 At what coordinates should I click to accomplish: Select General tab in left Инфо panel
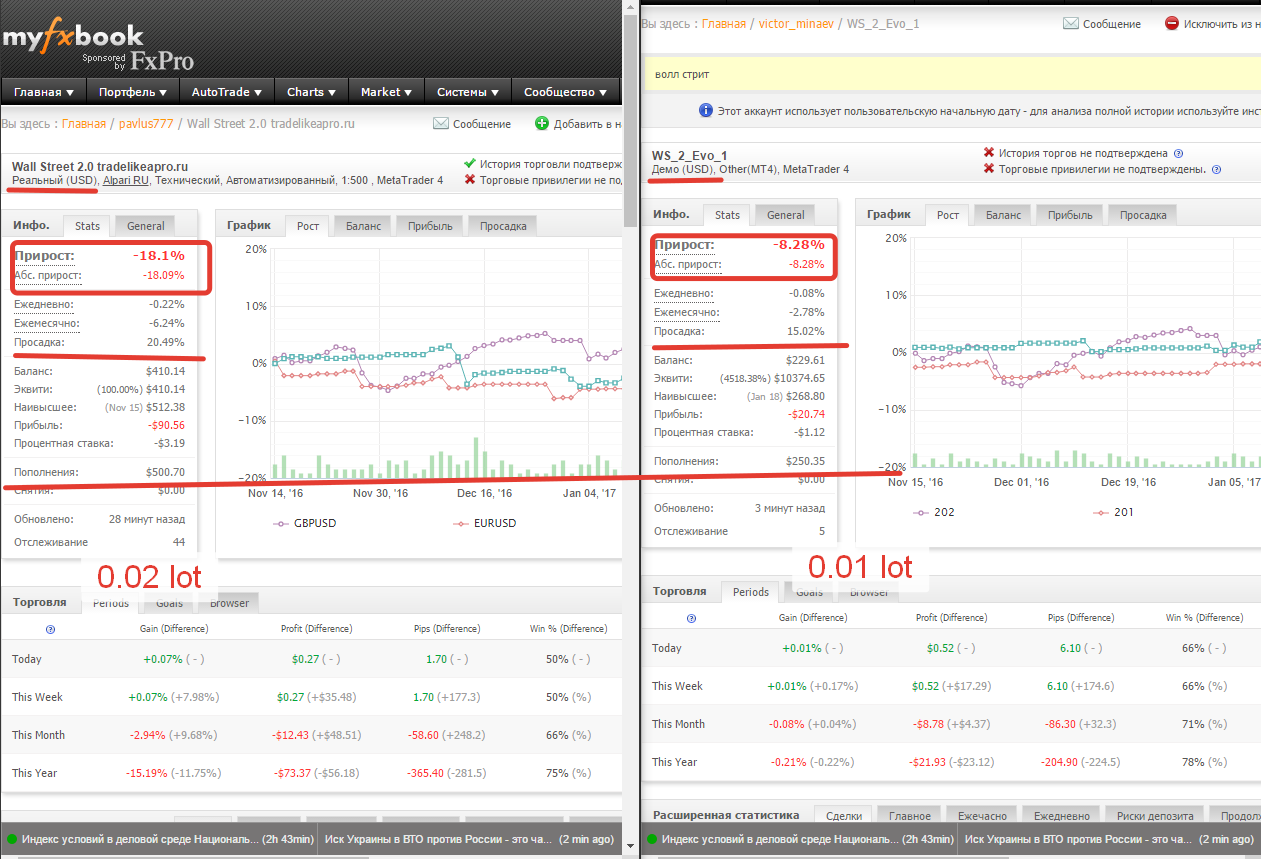(145, 226)
